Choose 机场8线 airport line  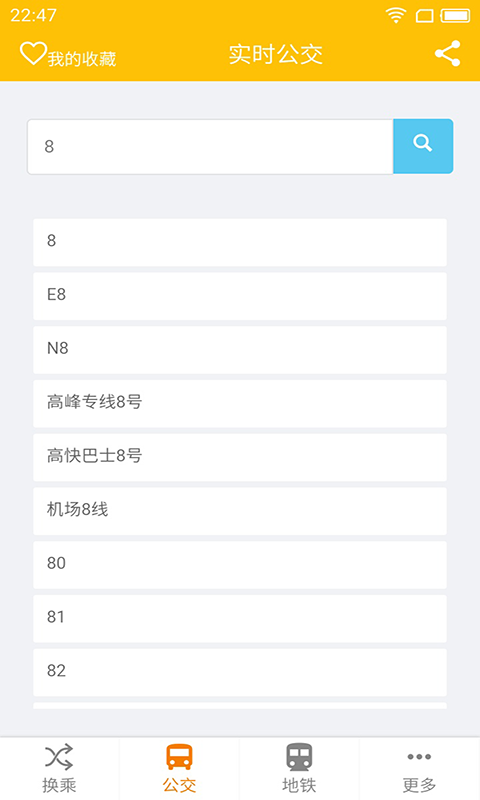tap(240, 511)
